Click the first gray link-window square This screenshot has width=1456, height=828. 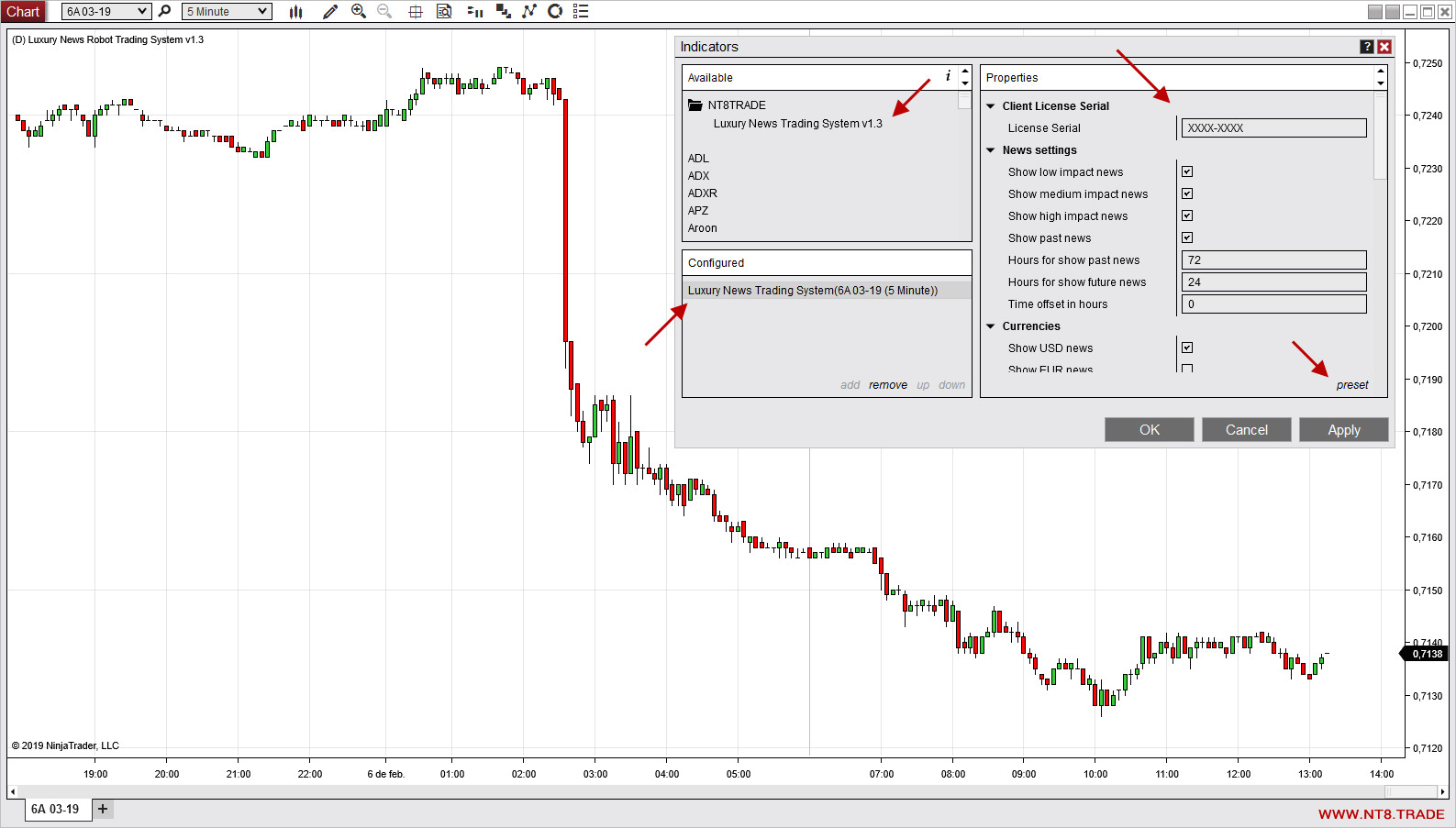point(1374,12)
